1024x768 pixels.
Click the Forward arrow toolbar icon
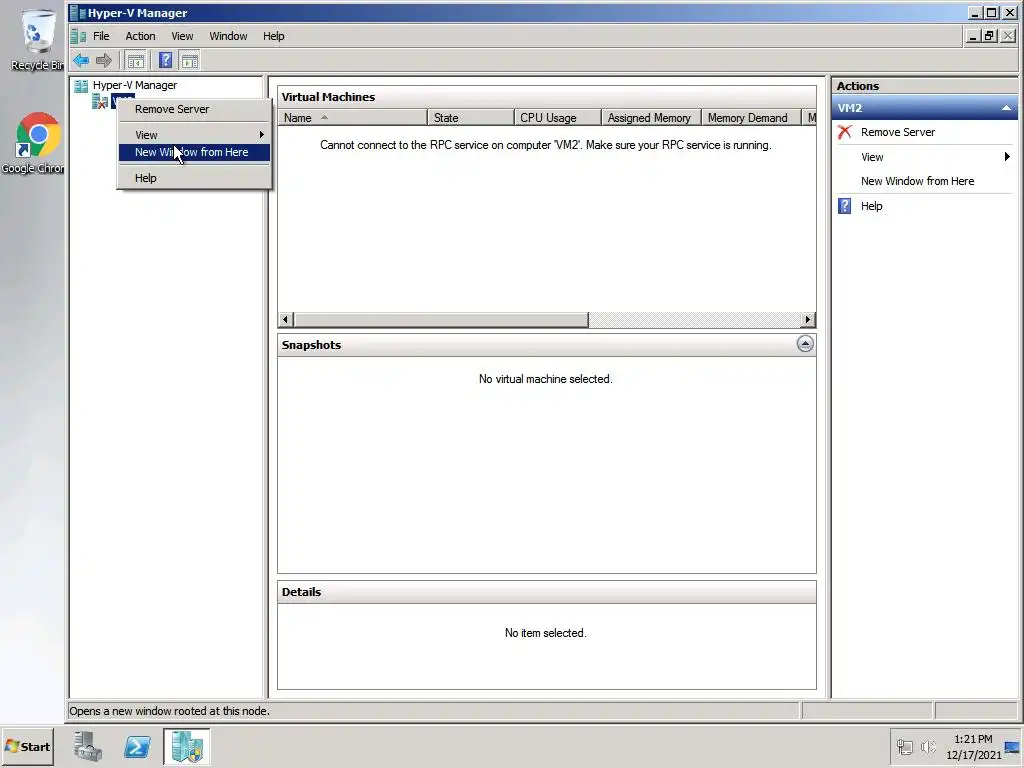[104, 61]
